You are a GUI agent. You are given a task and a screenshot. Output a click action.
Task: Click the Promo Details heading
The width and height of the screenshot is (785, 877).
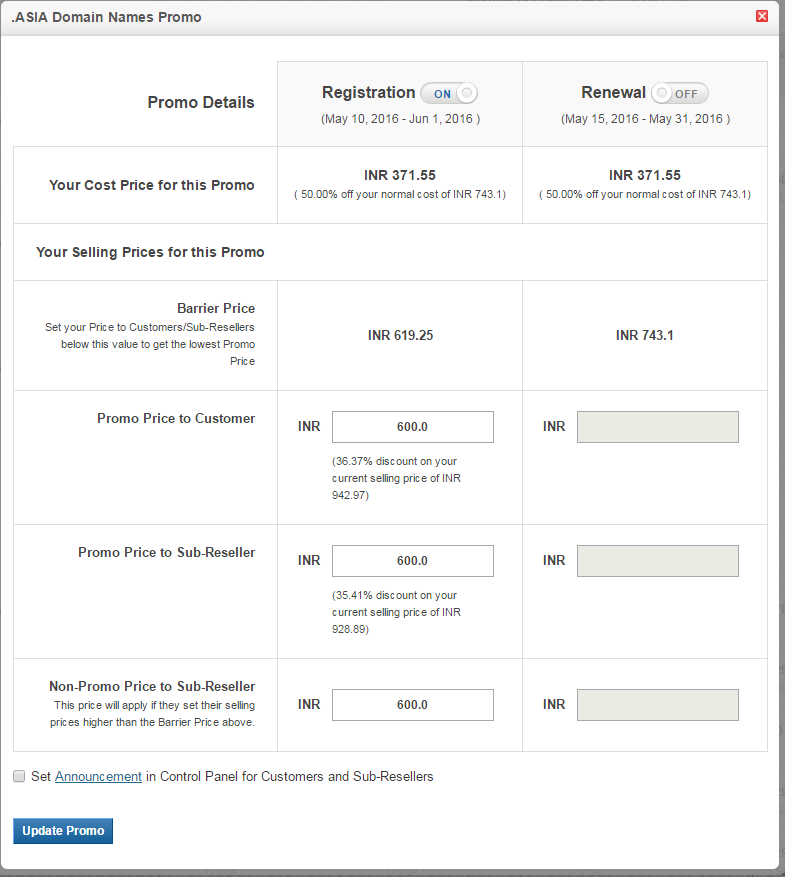[201, 103]
